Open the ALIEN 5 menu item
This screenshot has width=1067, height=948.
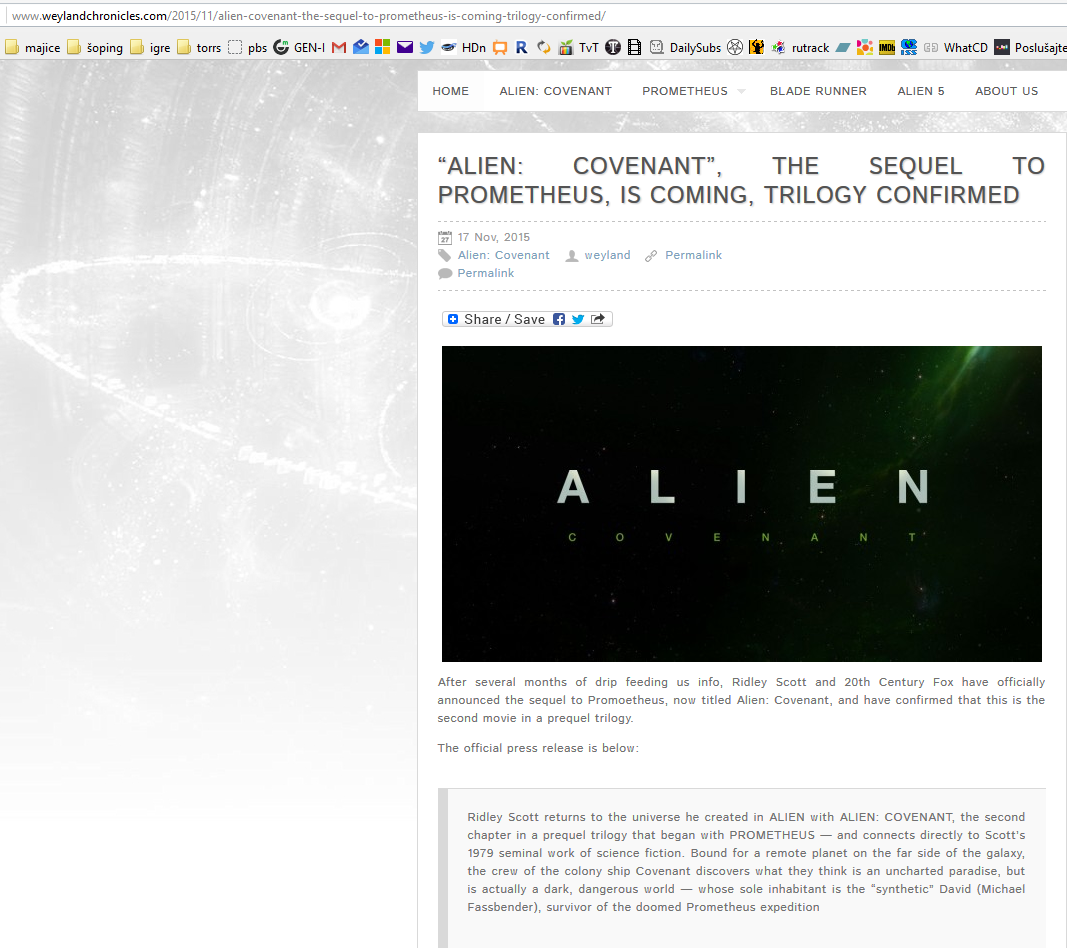click(921, 91)
